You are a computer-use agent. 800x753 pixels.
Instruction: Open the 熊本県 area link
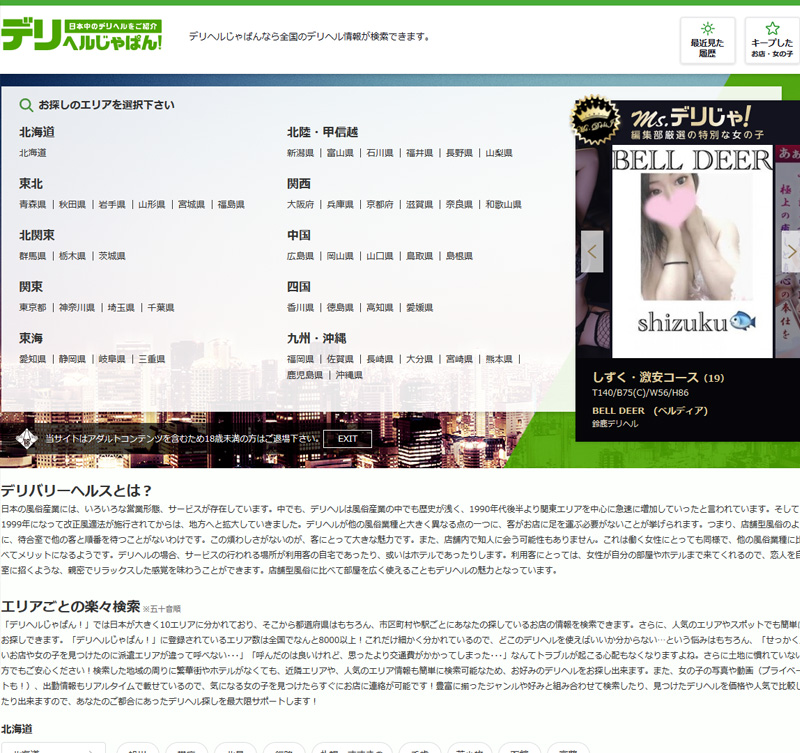(499, 359)
